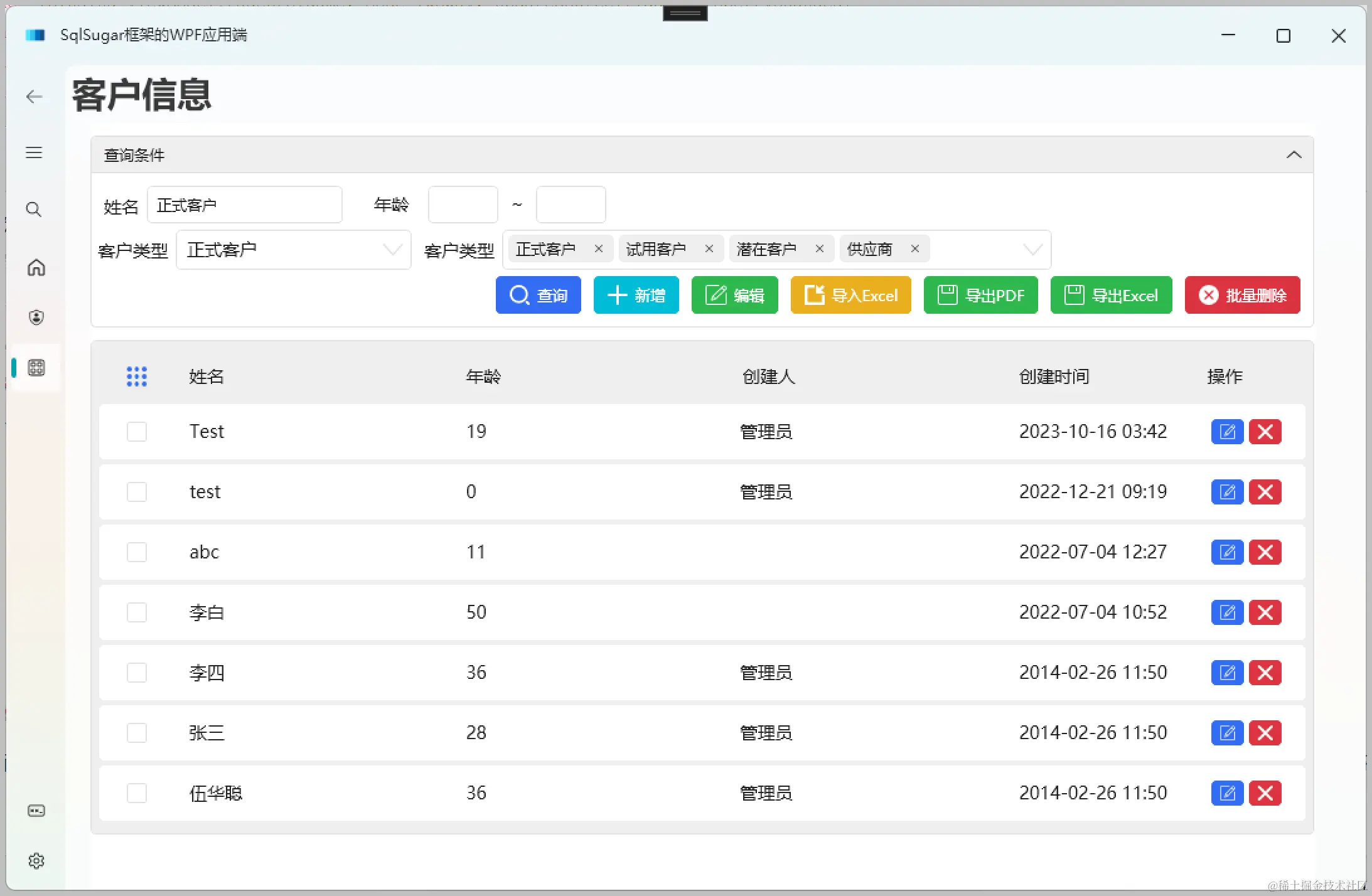Edit the abc row

(x=1227, y=552)
